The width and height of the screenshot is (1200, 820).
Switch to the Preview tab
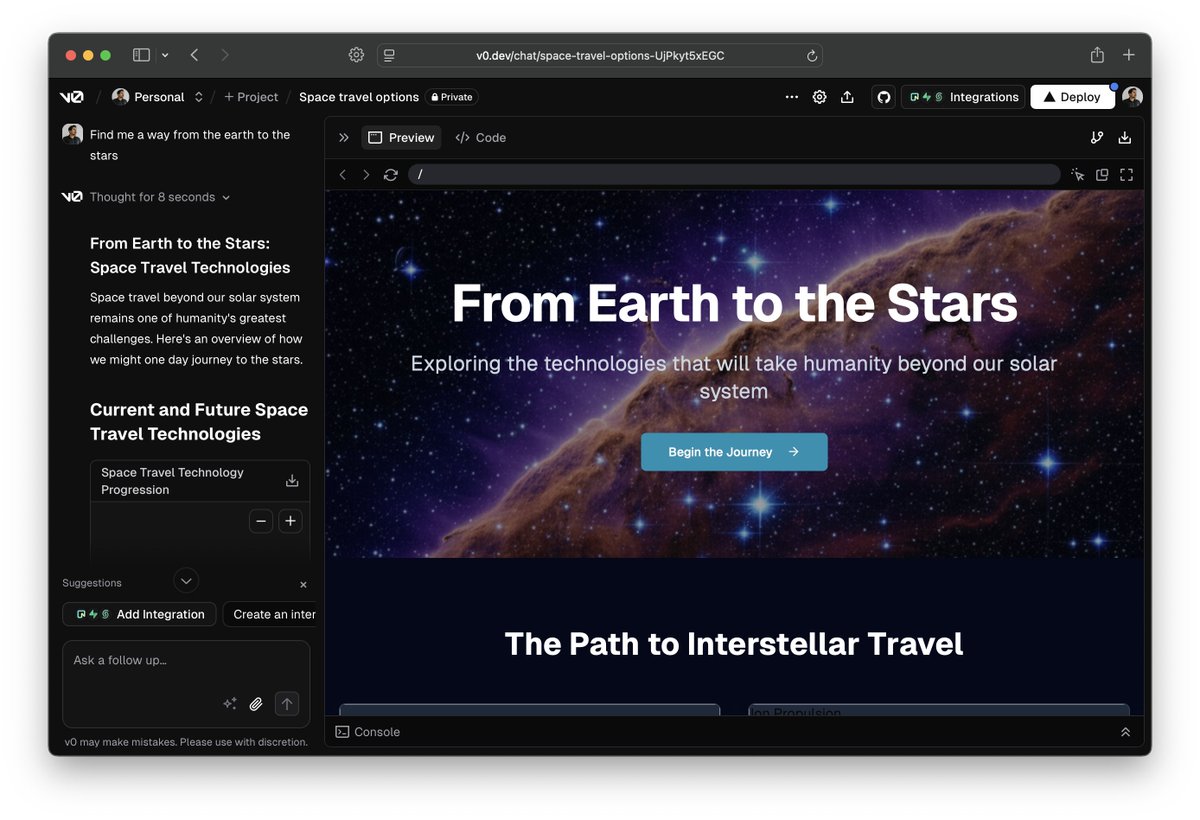[401, 138]
